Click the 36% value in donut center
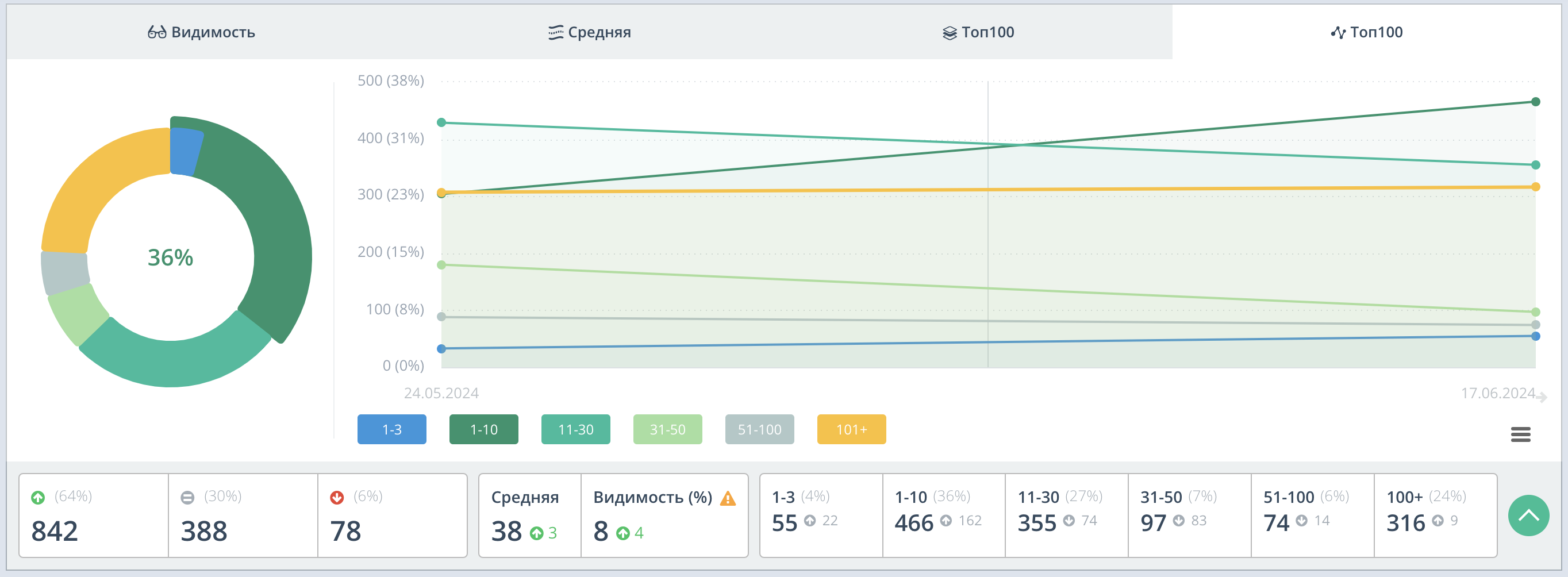 (171, 257)
